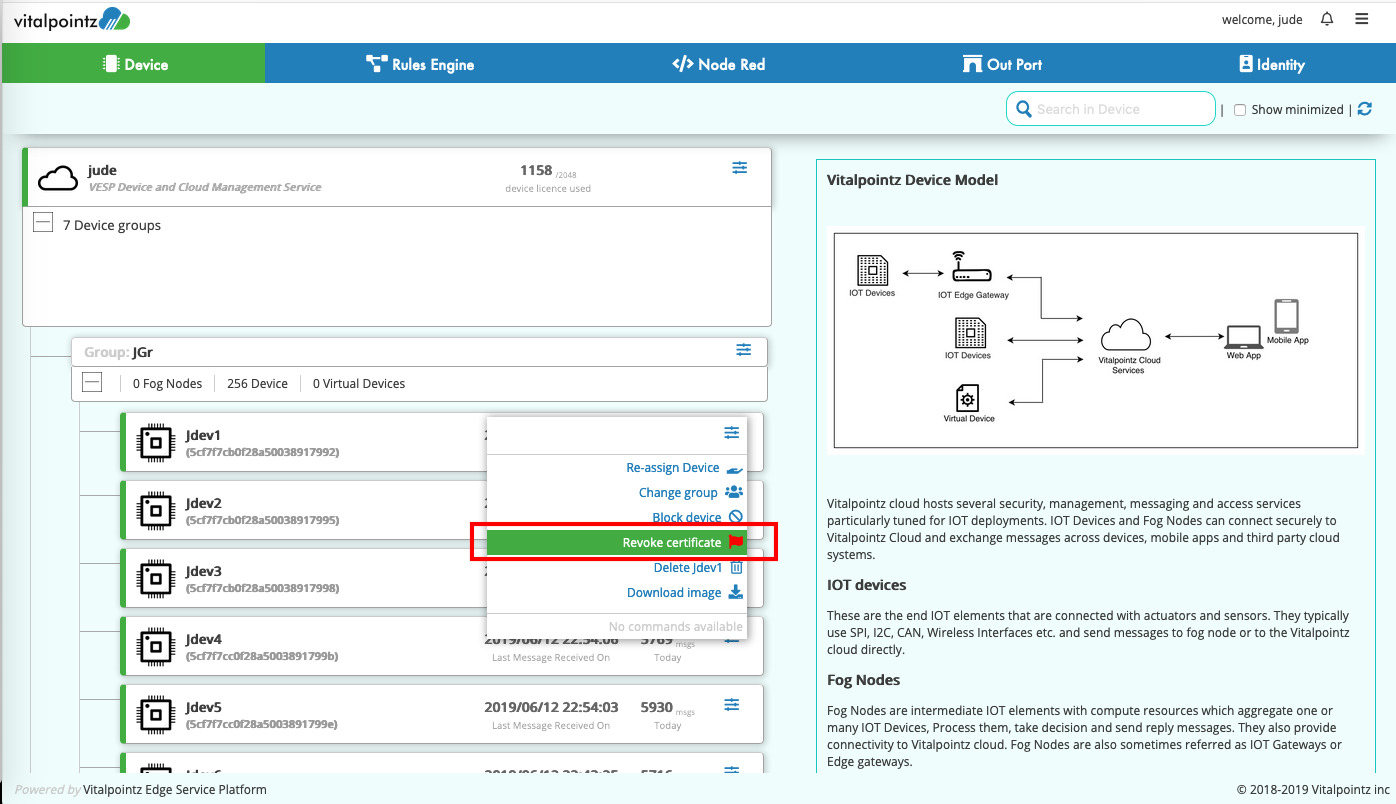Screen dimensions: 1396x804
Task: Click the 'Vitalpointz Device Model' heading
Action: coord(912,180)
